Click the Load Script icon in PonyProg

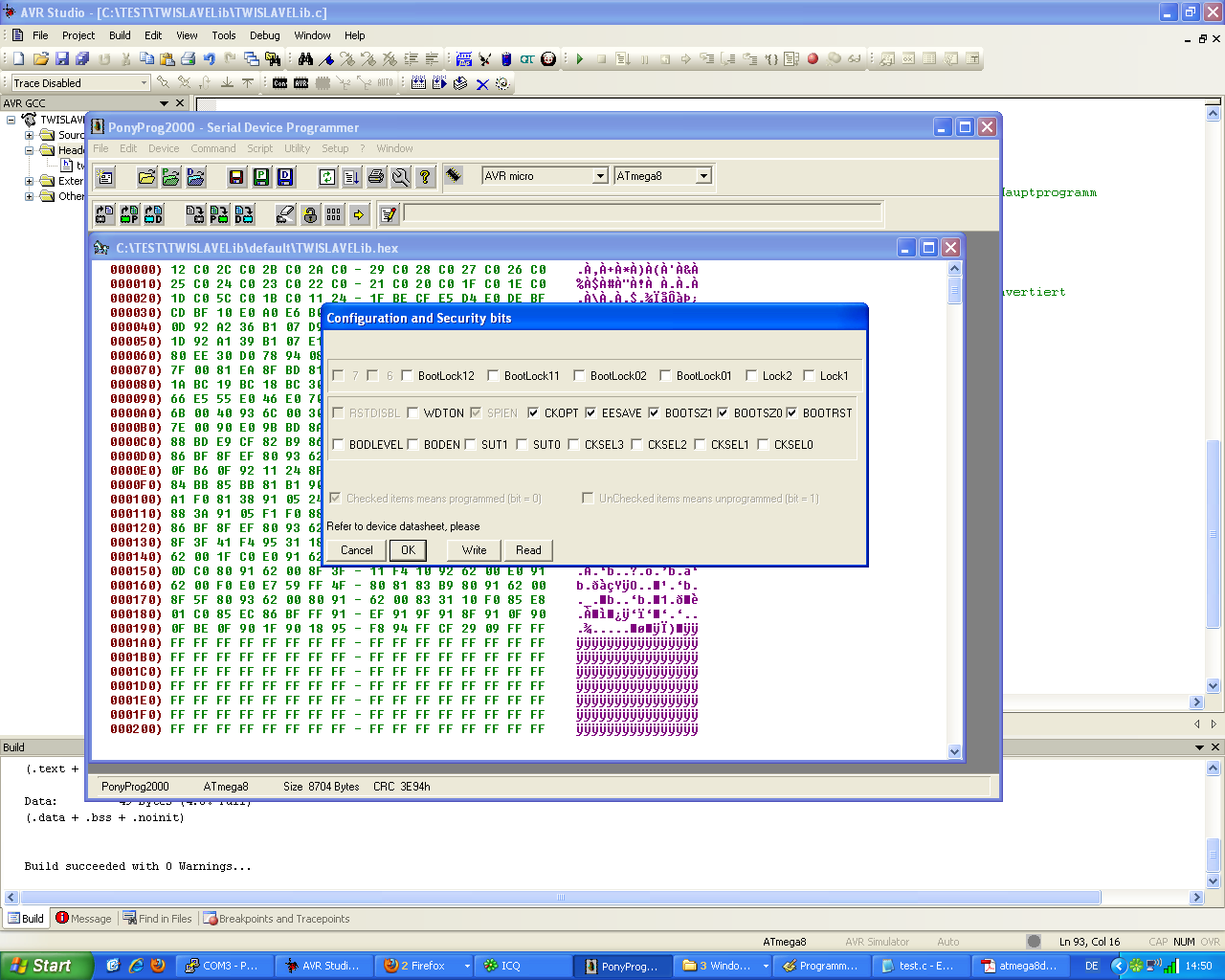point(351,177)
